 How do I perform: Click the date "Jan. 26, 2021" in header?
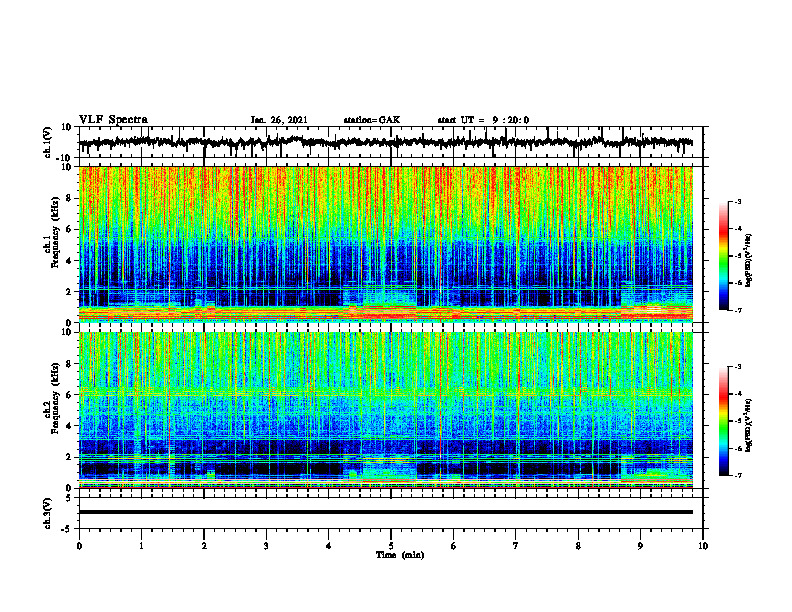(x=279, y=120)
